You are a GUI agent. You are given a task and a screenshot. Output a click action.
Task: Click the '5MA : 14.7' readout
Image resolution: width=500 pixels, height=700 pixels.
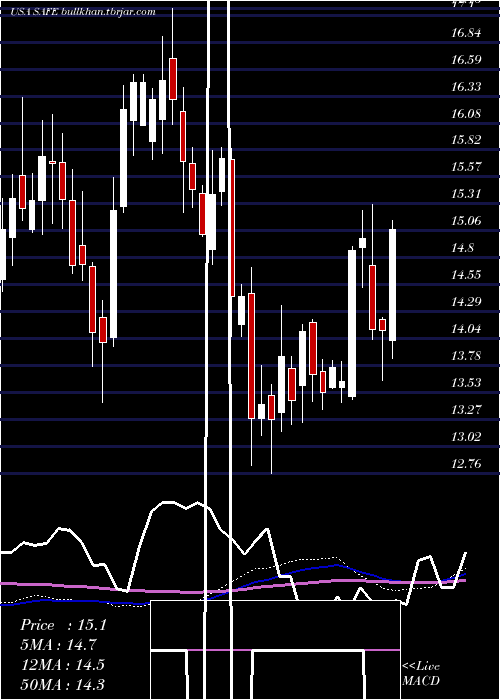[58, 645]
